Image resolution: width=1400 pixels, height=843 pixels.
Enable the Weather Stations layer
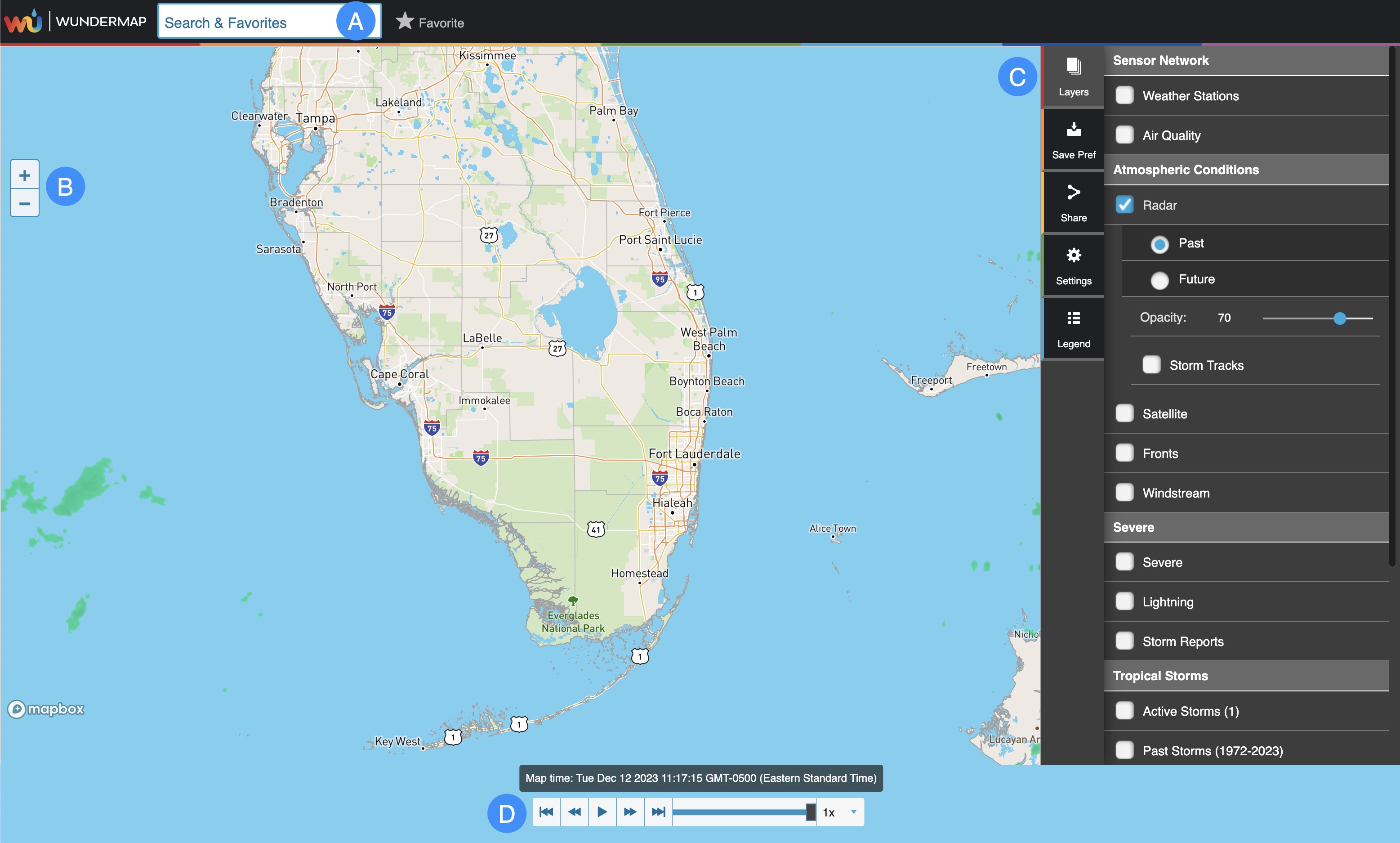click(x=1124, y=95)
